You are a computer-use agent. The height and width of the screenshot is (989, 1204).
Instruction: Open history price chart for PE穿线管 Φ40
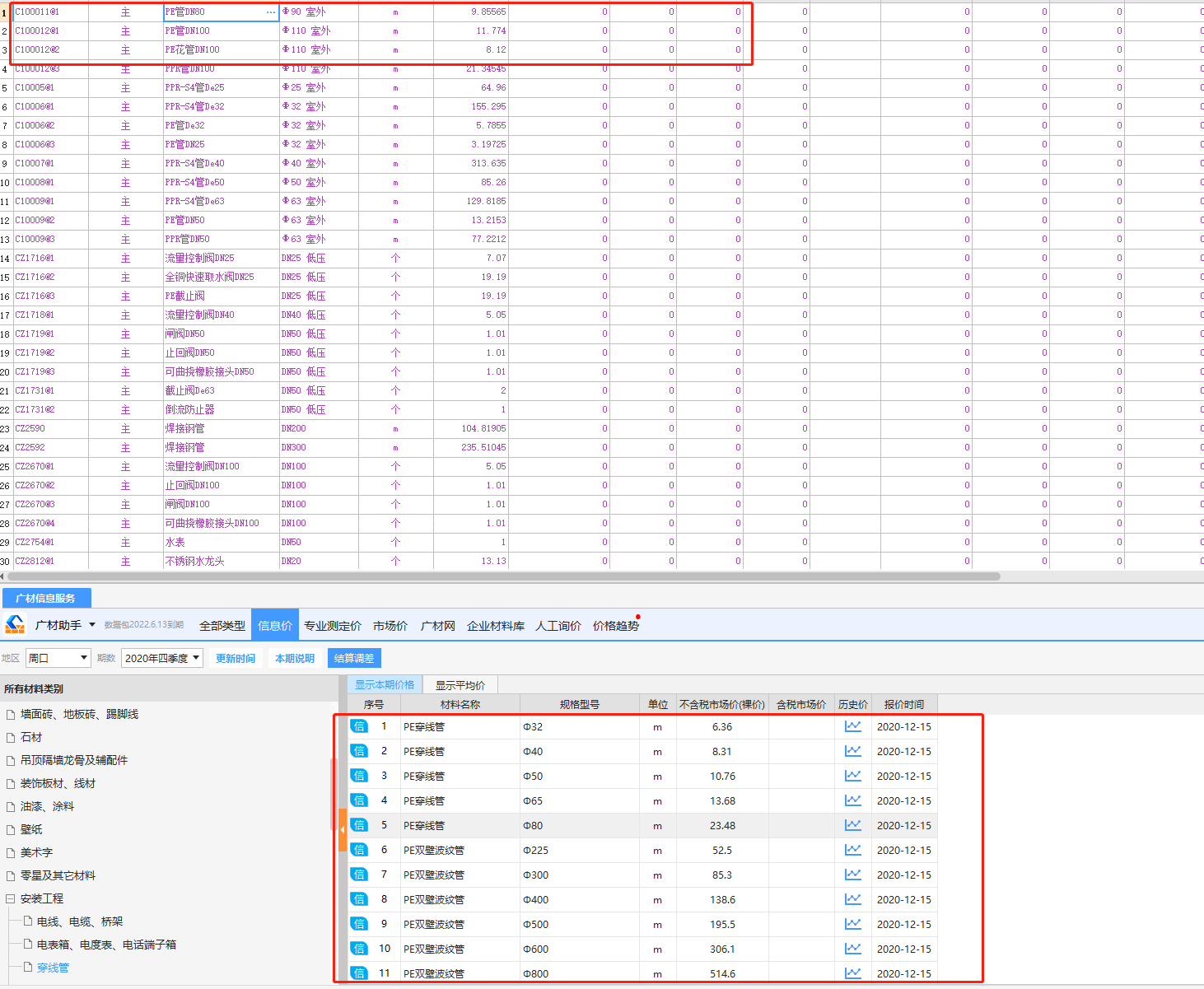[853, 751]
